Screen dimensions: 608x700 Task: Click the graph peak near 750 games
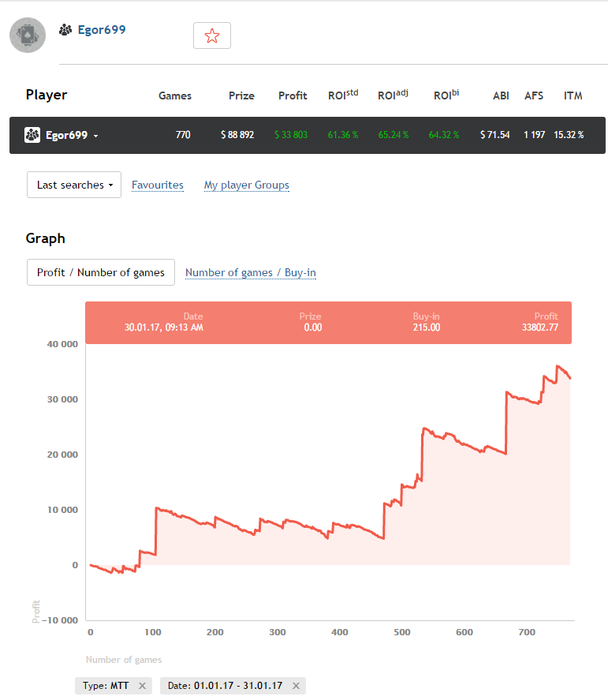coord(558,367)
